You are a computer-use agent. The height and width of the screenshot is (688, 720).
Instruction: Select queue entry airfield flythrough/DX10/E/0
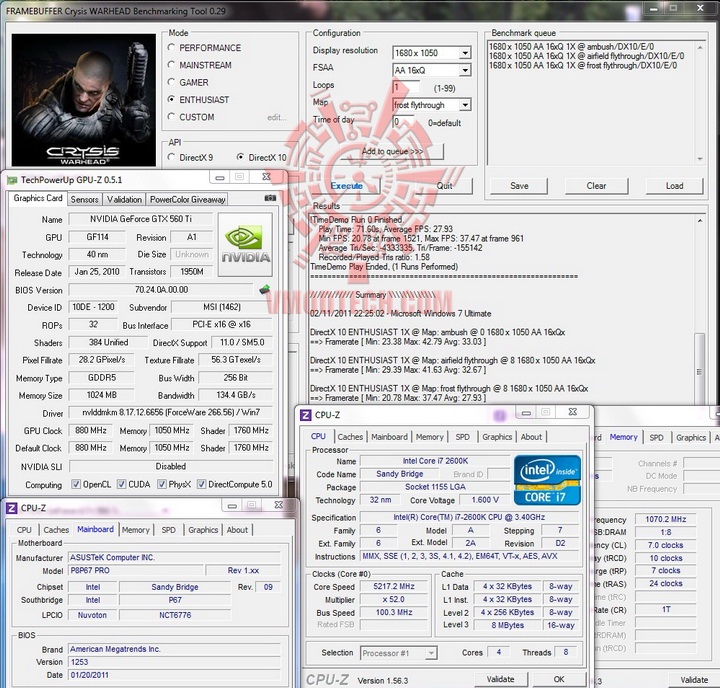586,56
